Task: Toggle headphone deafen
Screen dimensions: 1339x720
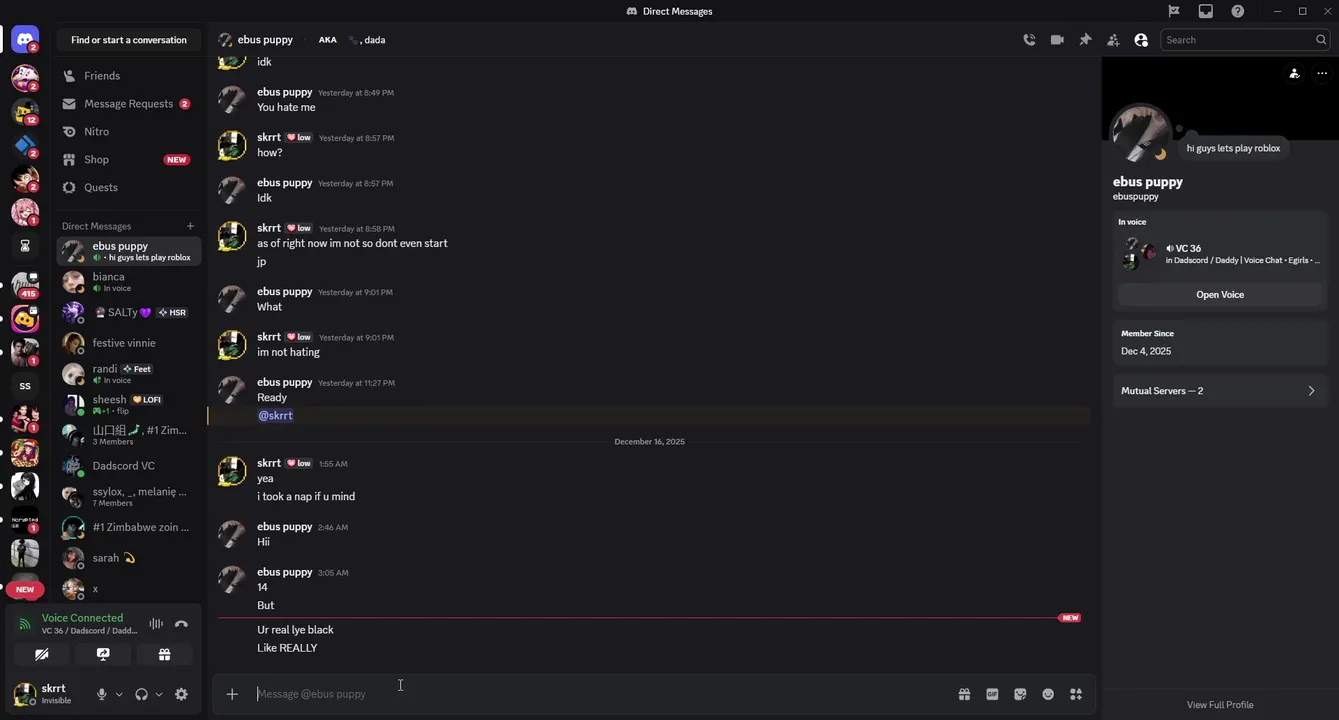Action: pyautogui.click(x=141, y=694)
